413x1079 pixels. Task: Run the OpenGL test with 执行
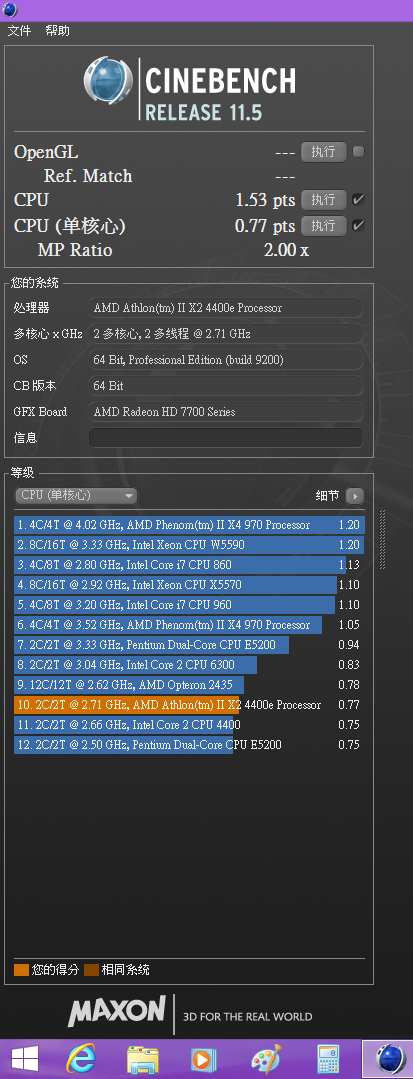click(x=324, y=151)
